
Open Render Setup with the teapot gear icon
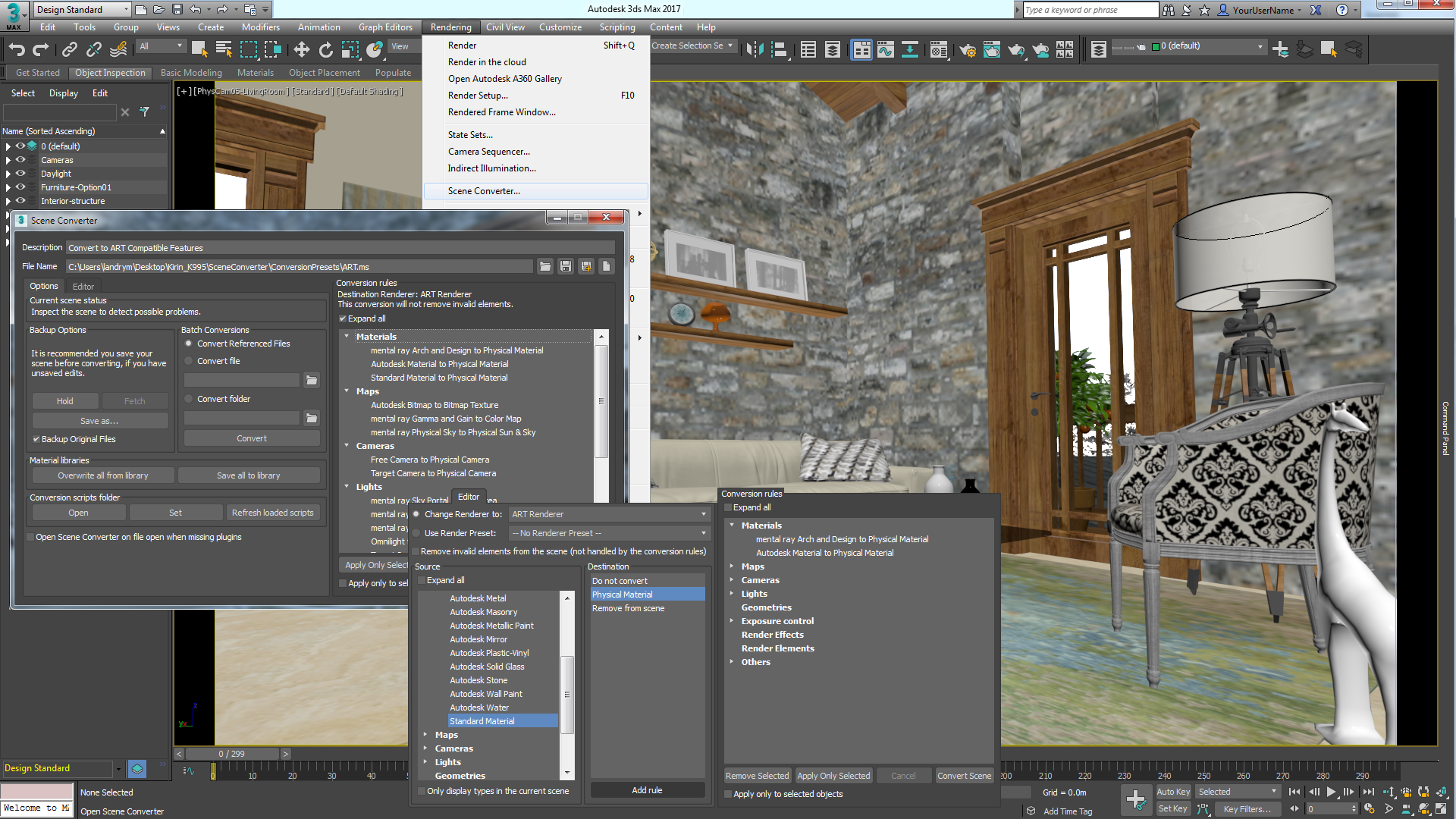click(x=968, y=49)
